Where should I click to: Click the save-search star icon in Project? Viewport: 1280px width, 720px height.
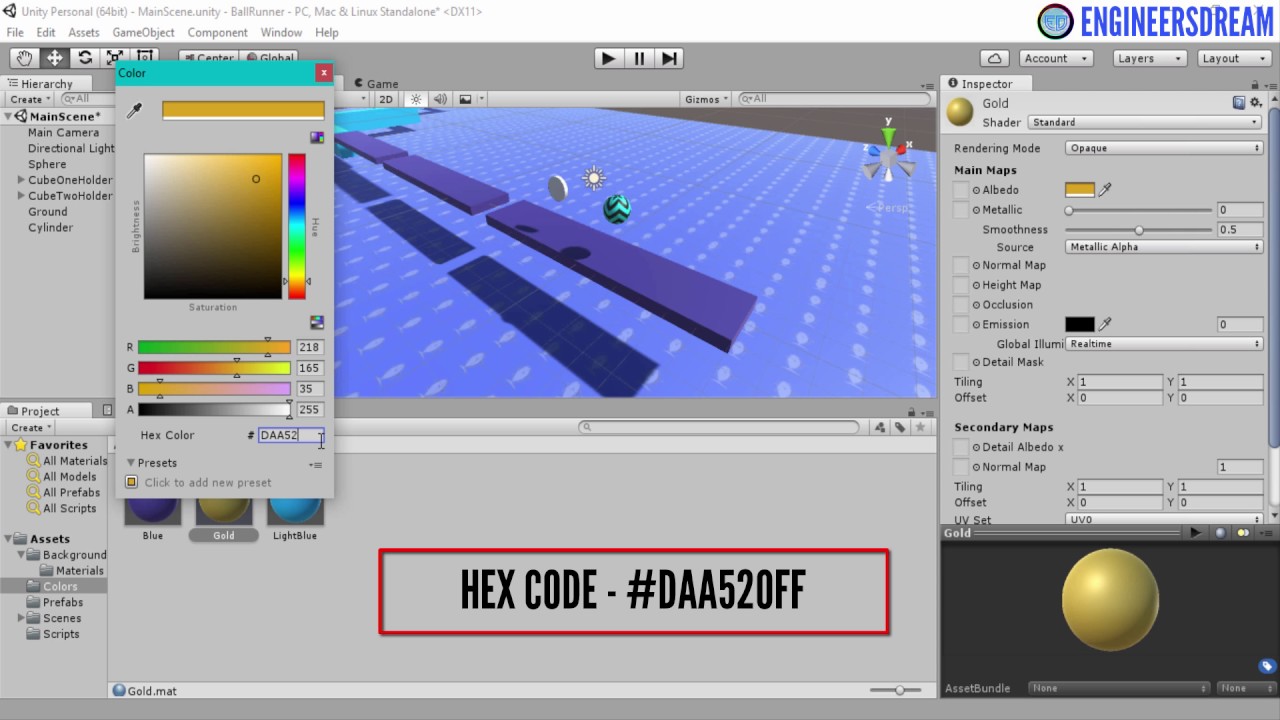920,427
